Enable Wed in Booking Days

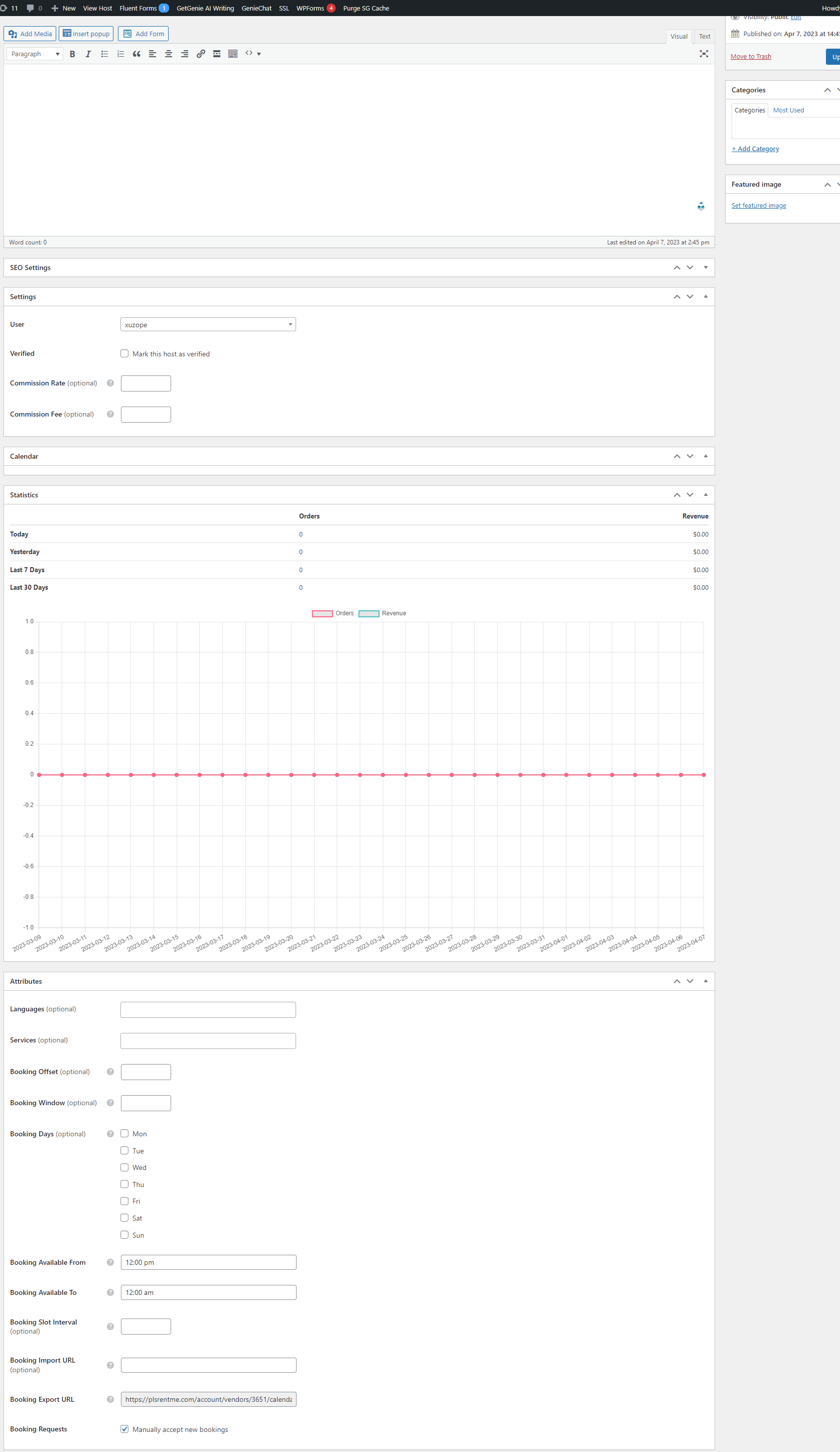coord(124,1167)
